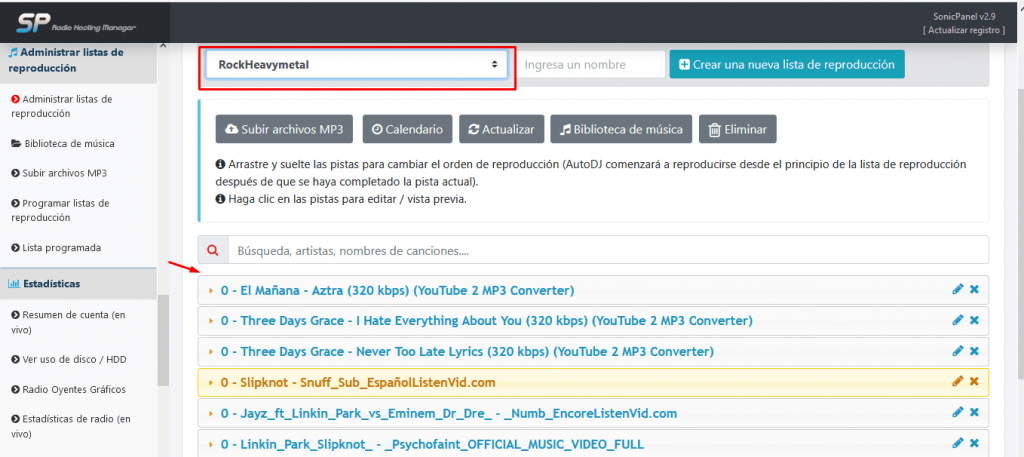1024x457 pixels.
Task: Open the Calendario button
Action: click(x=407, y=129)
